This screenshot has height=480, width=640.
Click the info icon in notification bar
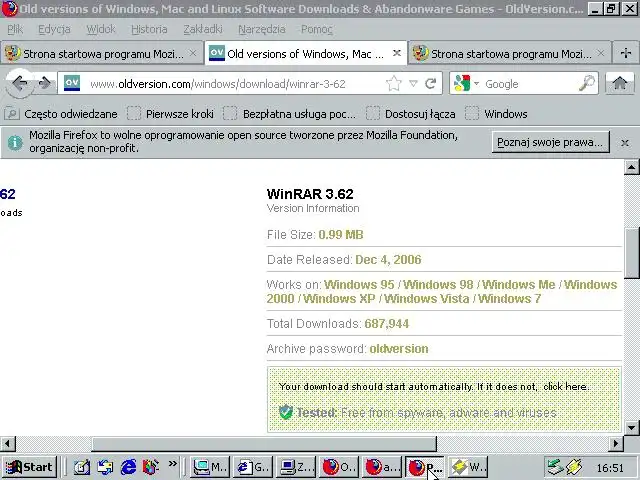[15, 142]
